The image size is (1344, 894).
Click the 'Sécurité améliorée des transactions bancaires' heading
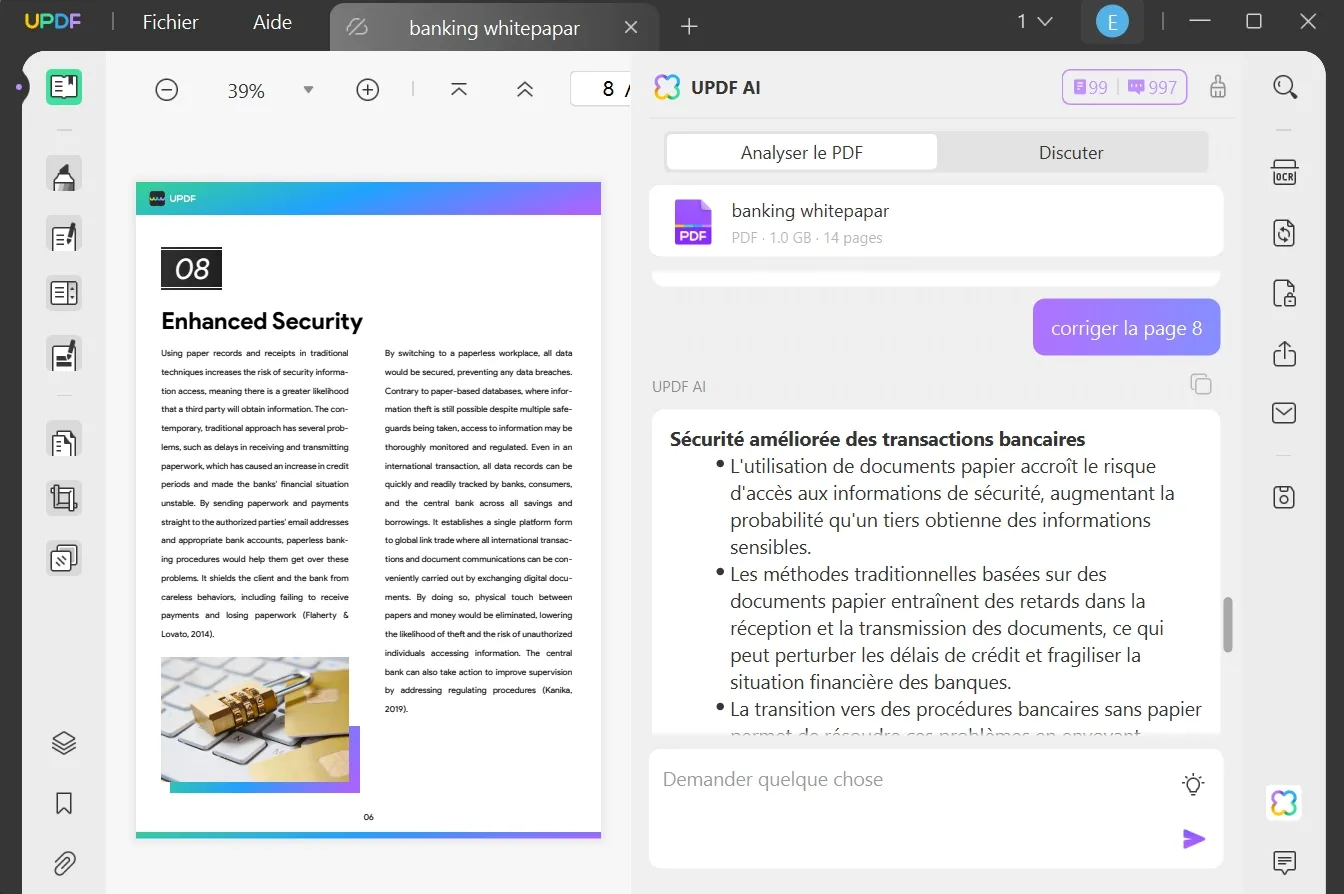point(877,439)
